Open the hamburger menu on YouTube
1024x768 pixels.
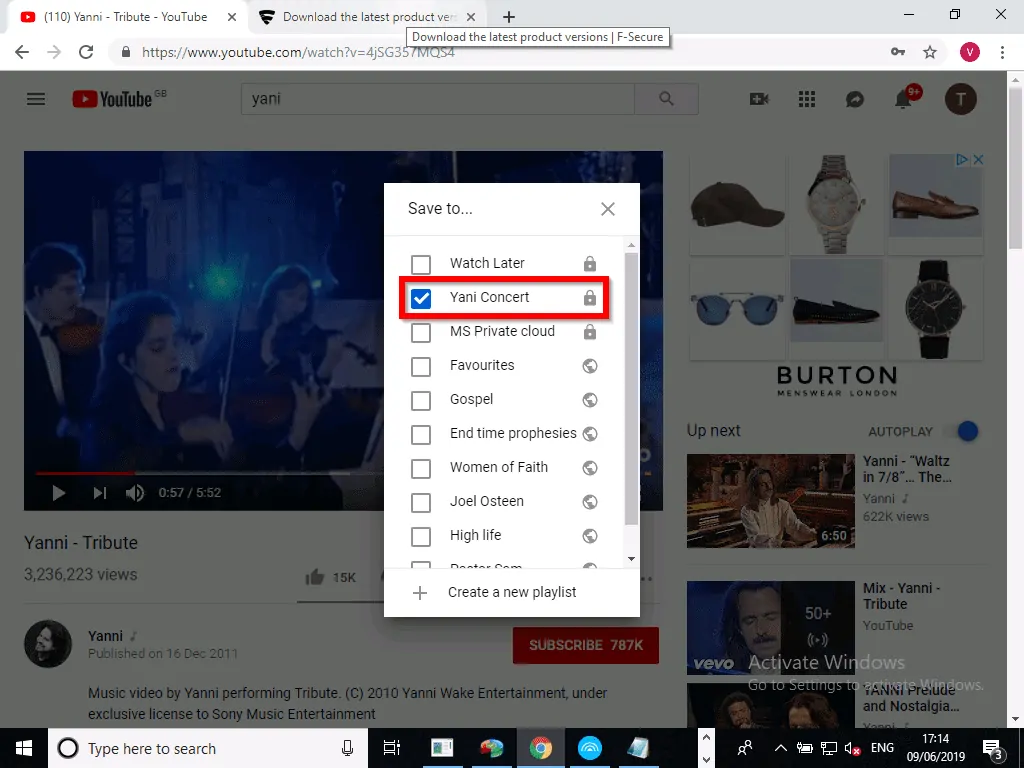[36, 99]
